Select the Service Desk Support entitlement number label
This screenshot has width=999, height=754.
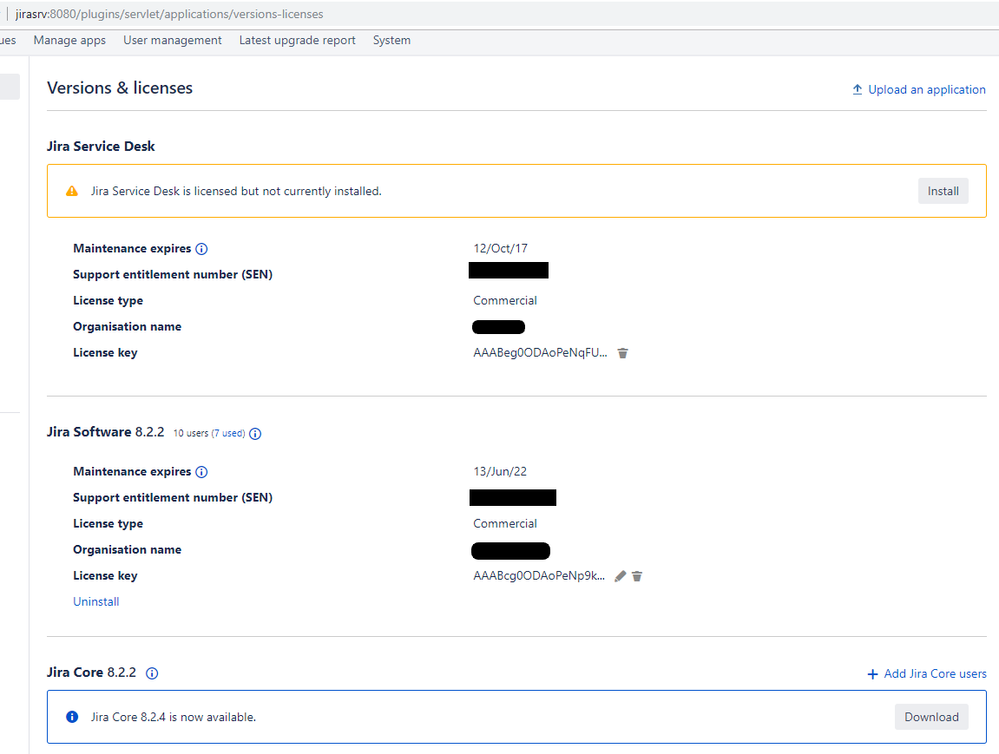pos(173,275)
